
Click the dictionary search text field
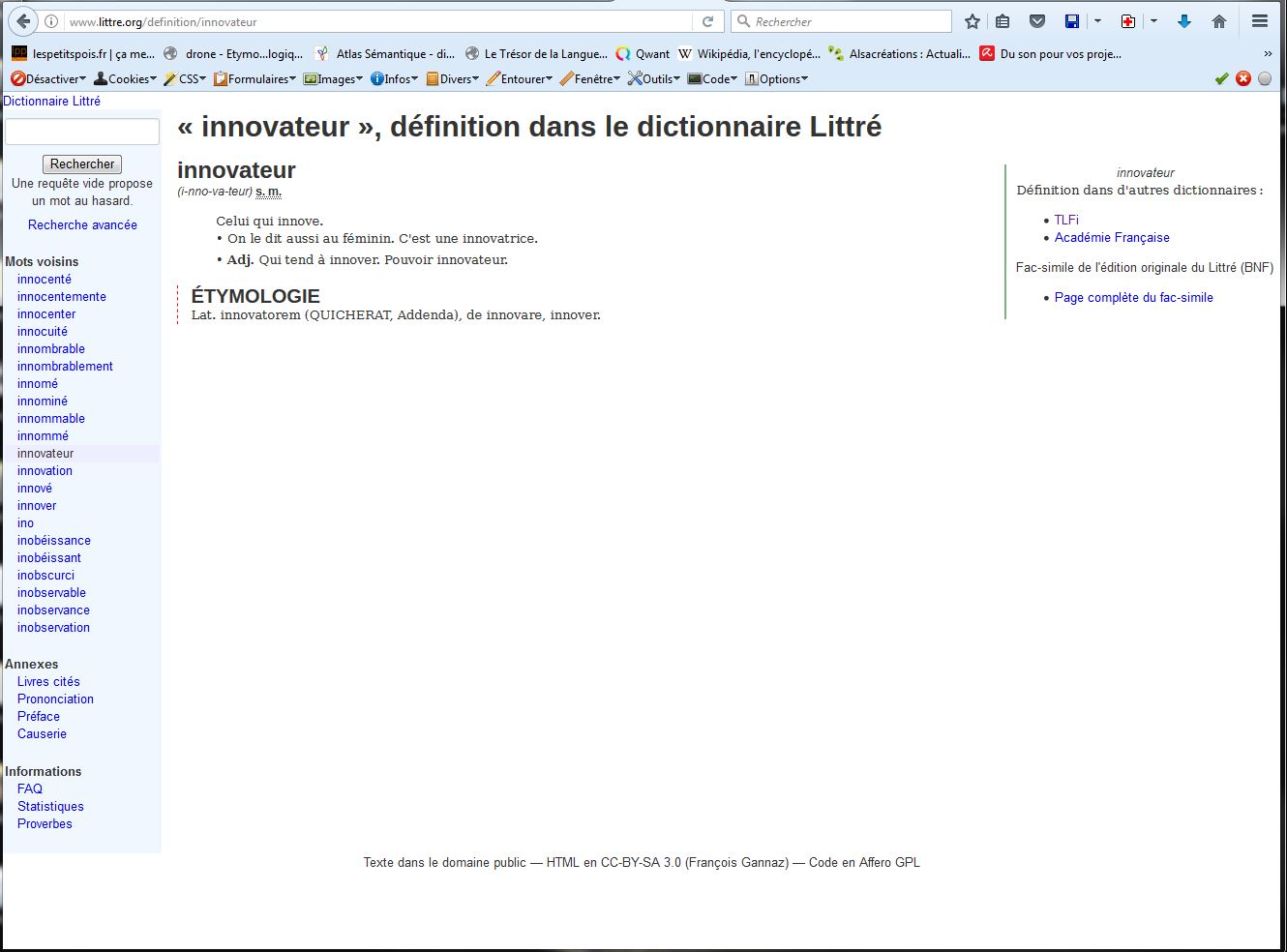tap(82, 132)
